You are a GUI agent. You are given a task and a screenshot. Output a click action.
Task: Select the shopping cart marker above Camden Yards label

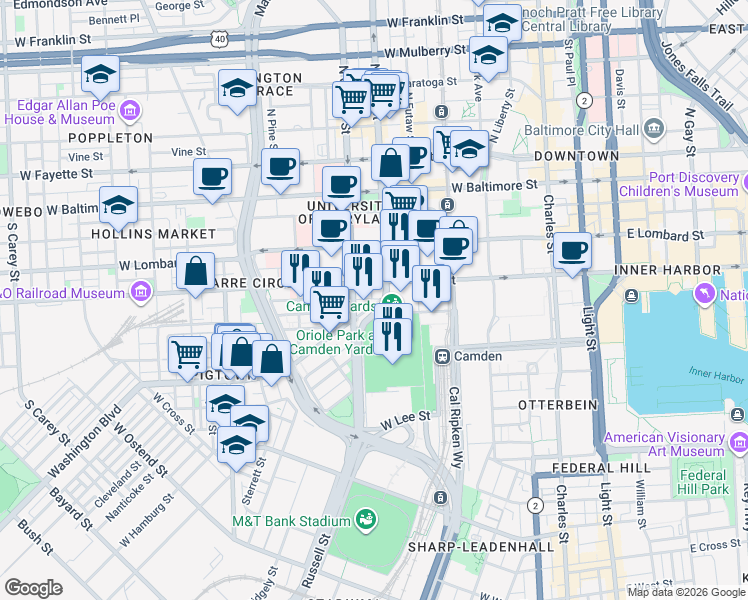tap(329, 306)
